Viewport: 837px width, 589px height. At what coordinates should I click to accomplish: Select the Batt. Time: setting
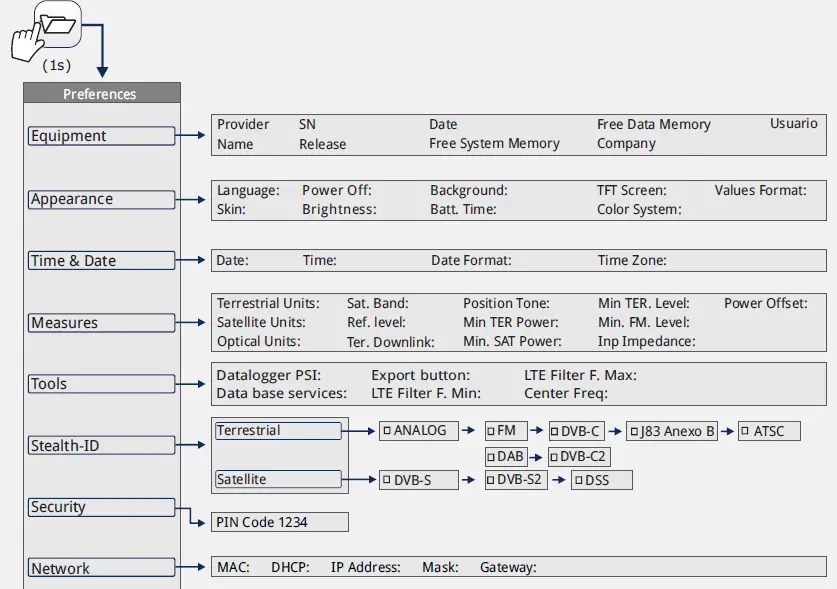(463, 209)
